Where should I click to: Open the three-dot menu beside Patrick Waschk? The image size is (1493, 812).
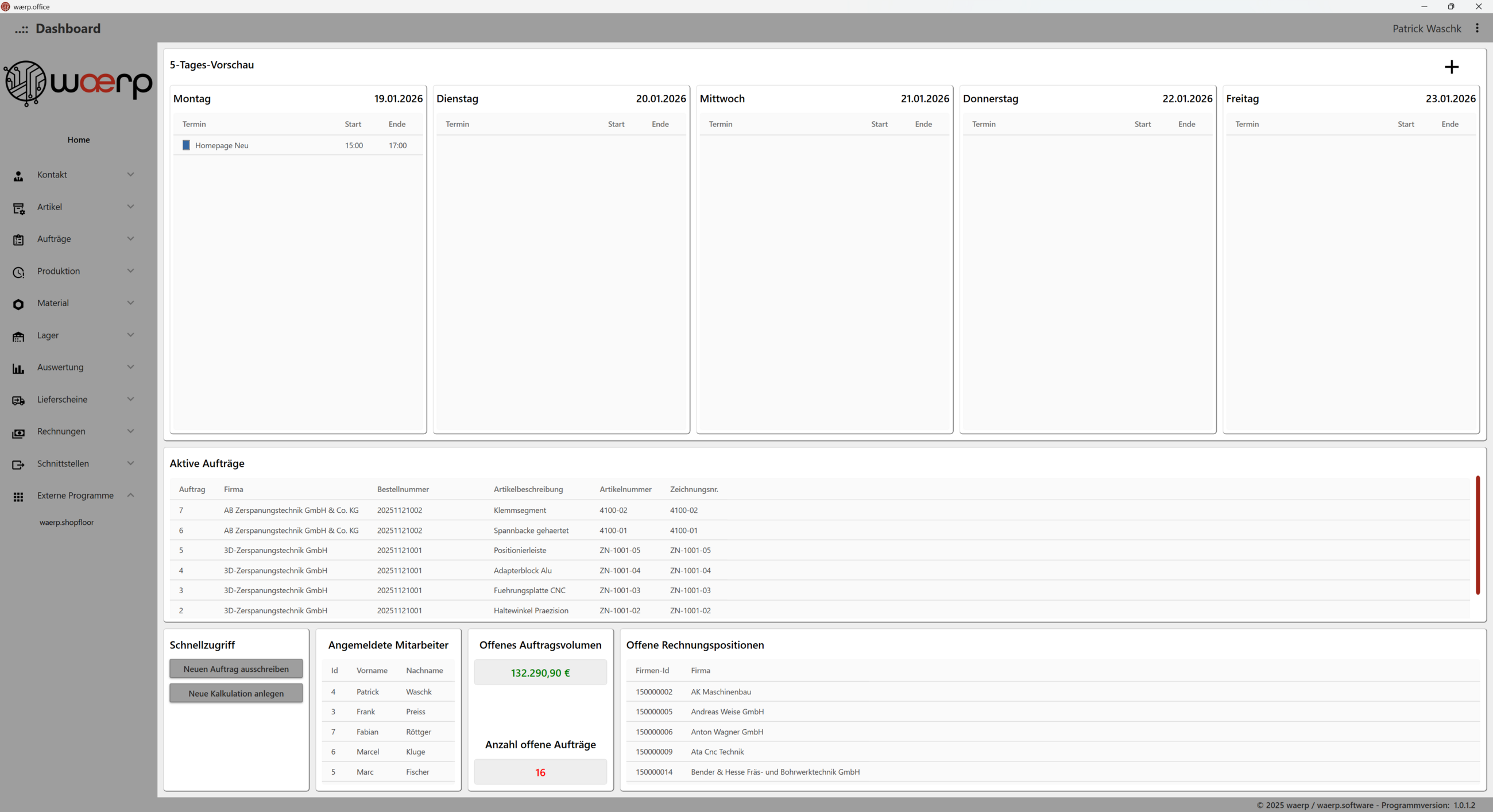(x=1476, y=28)
